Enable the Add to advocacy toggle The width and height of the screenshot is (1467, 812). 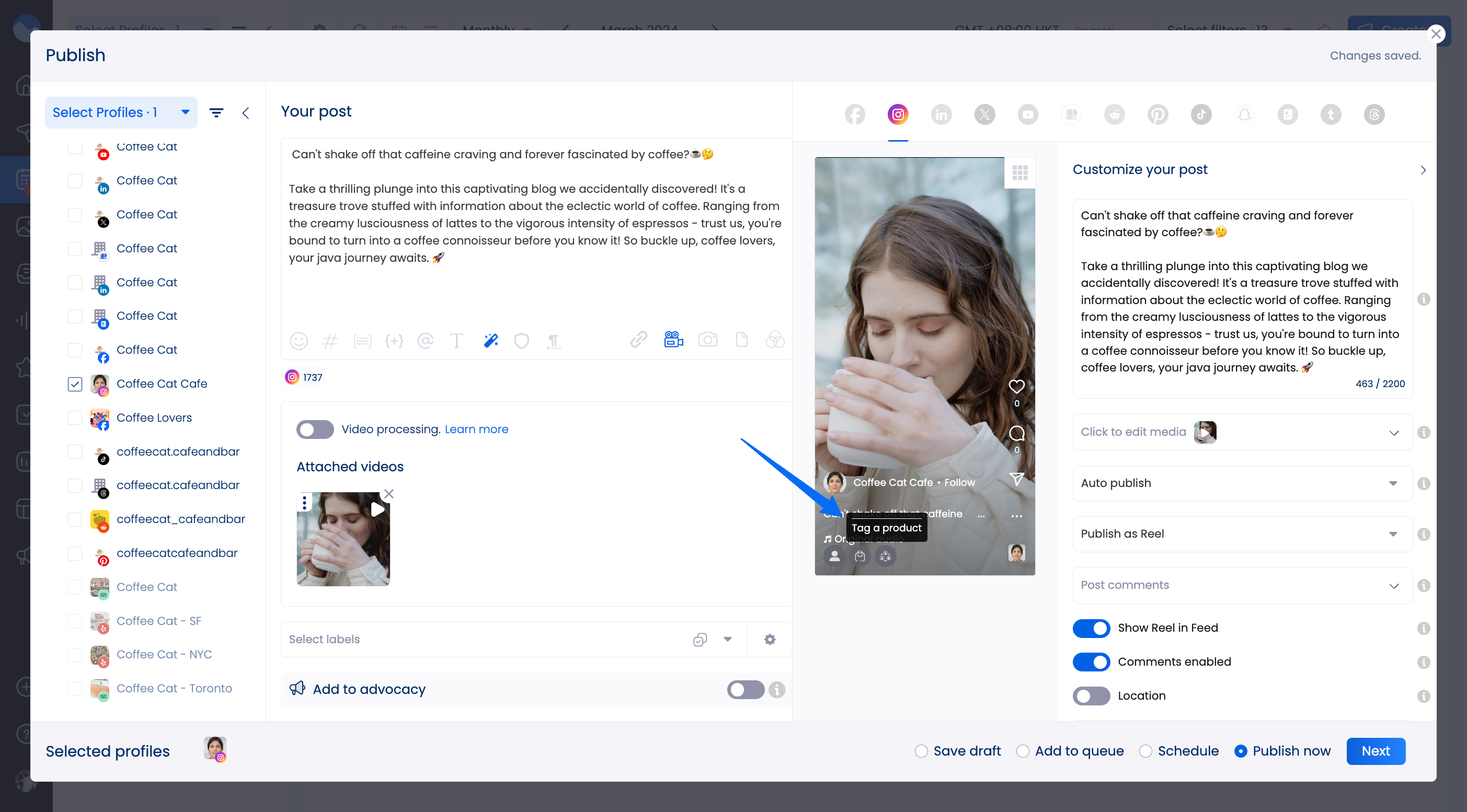[x=746, y=690]
